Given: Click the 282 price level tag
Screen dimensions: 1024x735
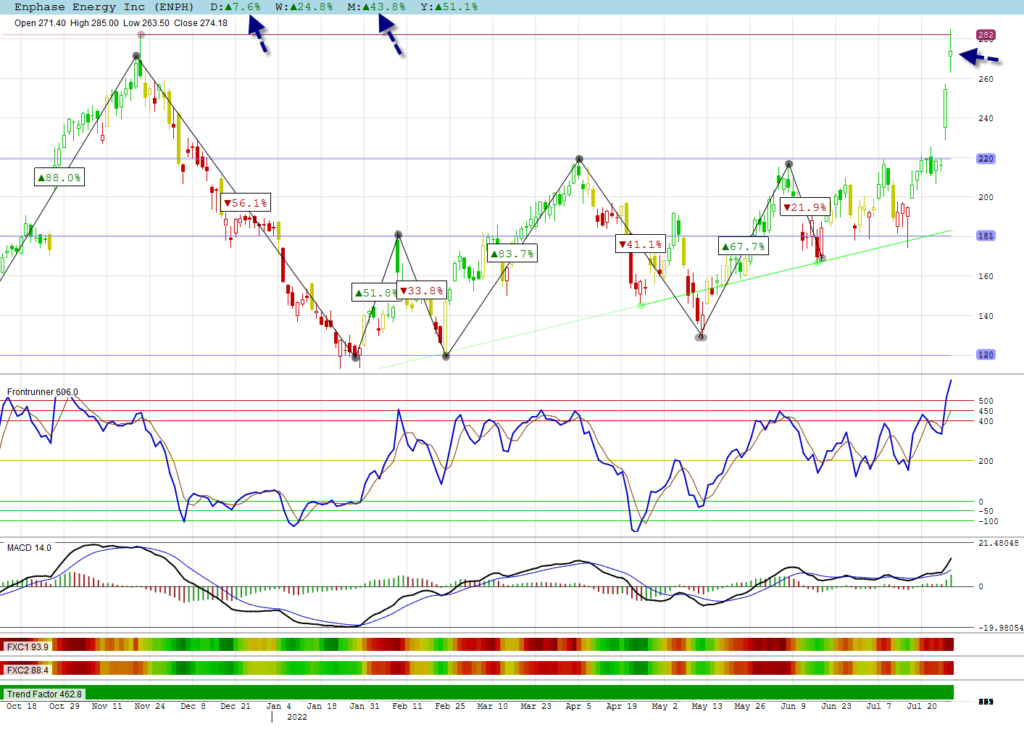Looking at the screenshot, I should [x=985, y=35].
